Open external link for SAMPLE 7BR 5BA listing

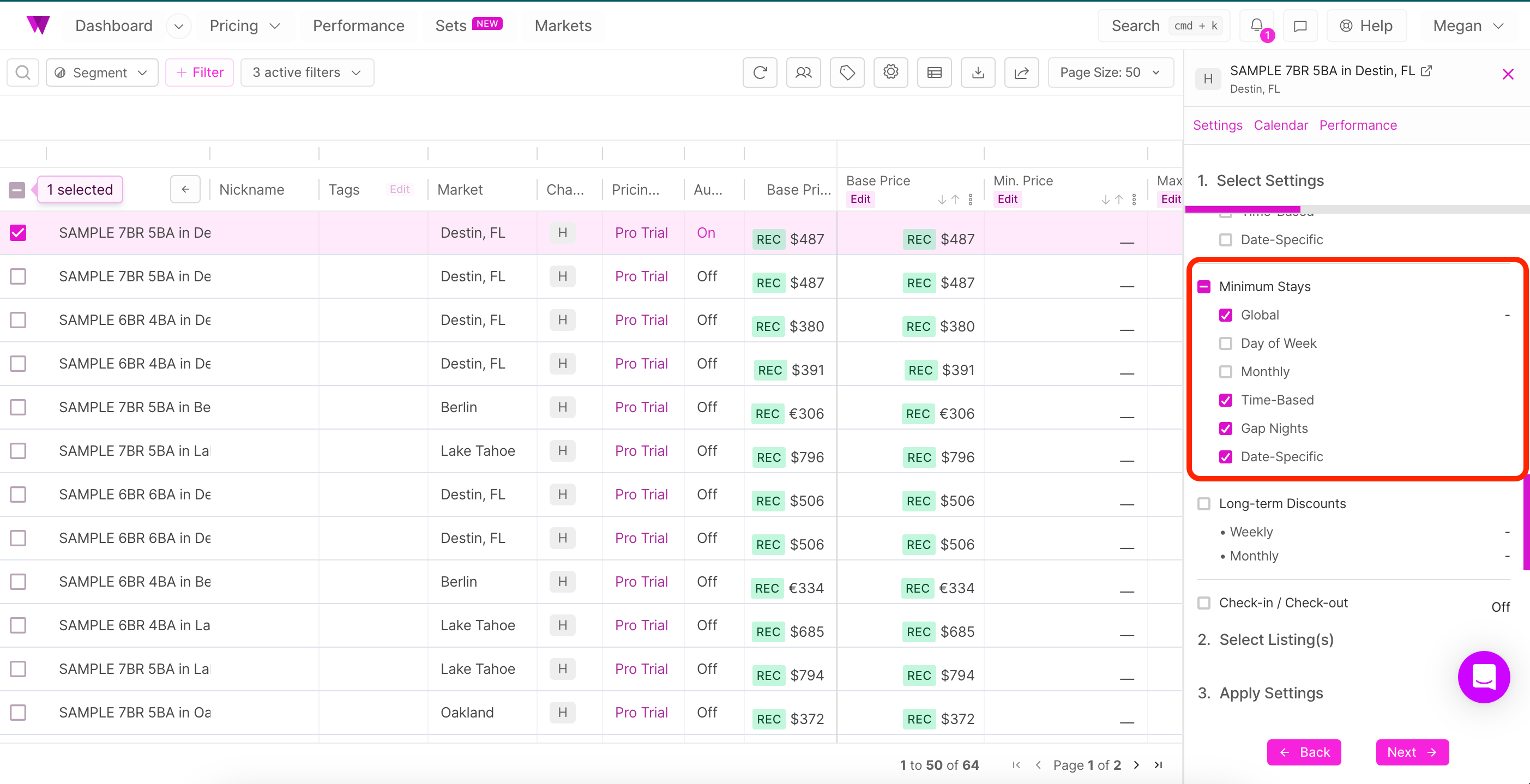[x=1426, y=71]
